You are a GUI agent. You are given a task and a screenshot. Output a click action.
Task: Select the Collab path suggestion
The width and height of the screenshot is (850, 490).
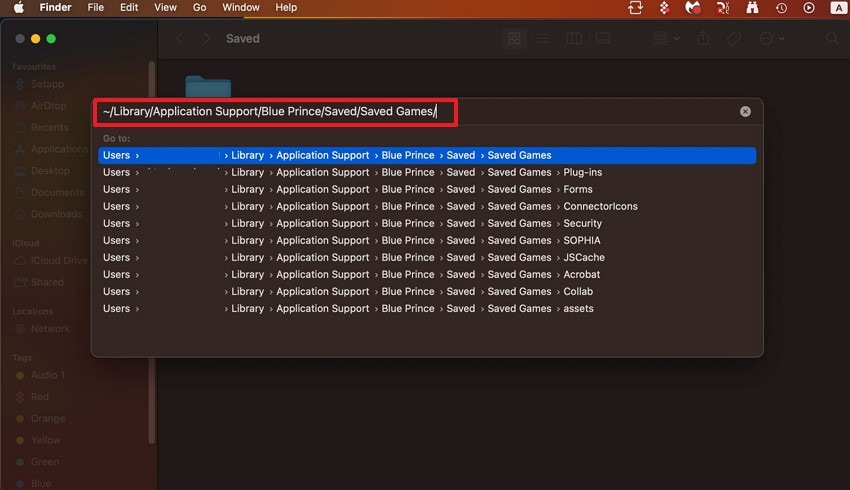pyautogui.click(x=427, y=292)
